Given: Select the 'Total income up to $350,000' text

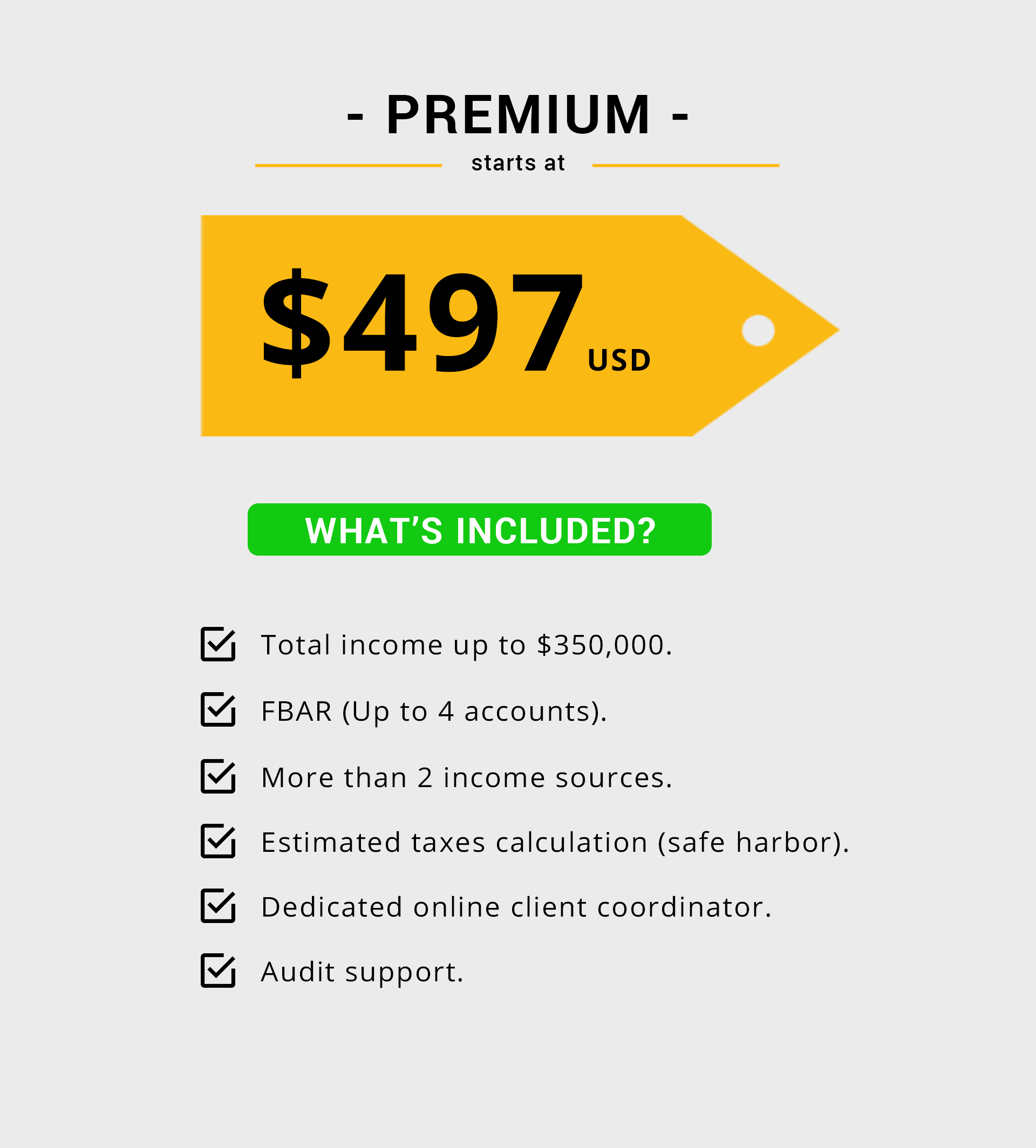Looking at the screenshot, I should point(467,645).
